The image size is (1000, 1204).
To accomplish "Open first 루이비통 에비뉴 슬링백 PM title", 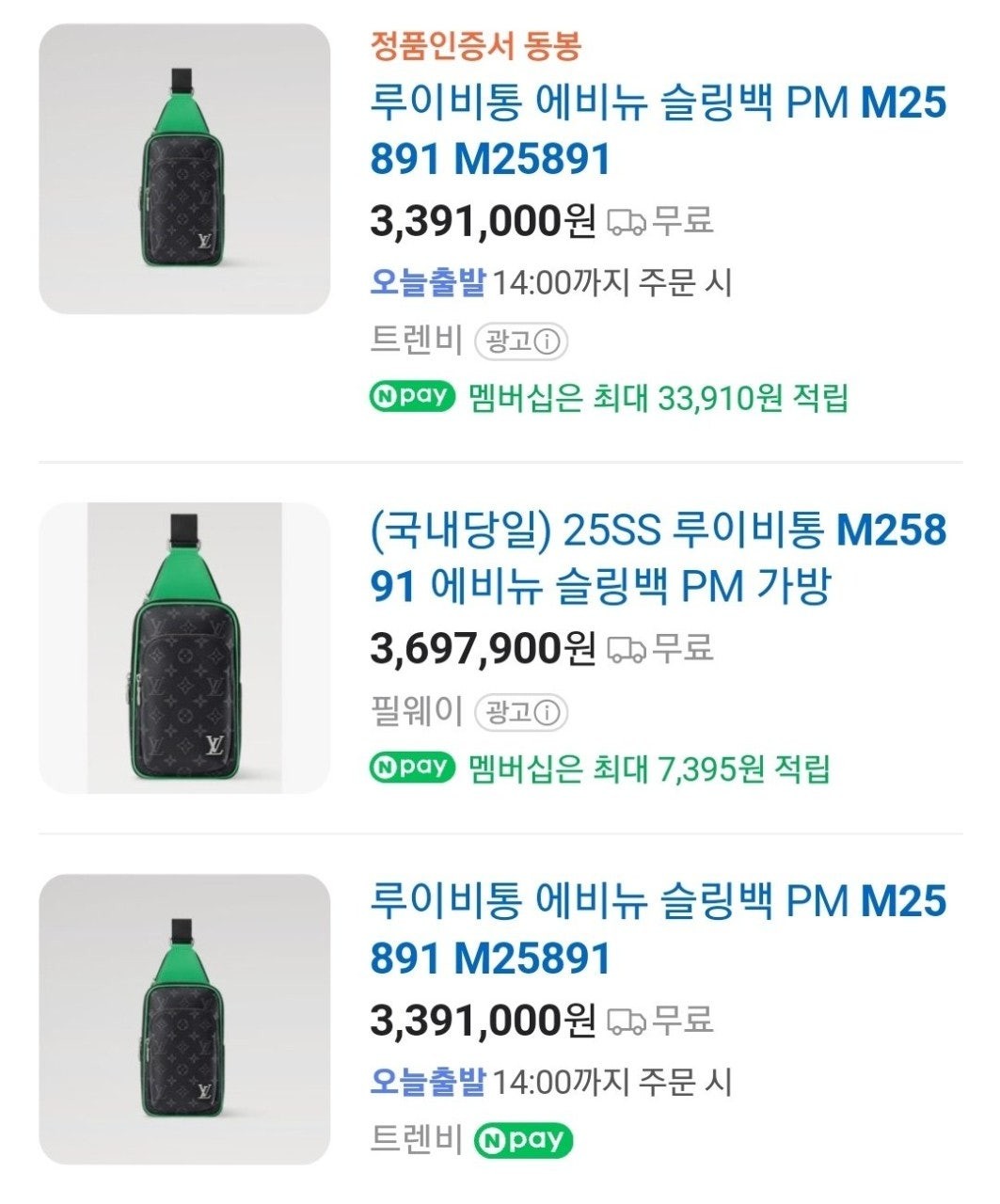I will (x=658, y=131).
